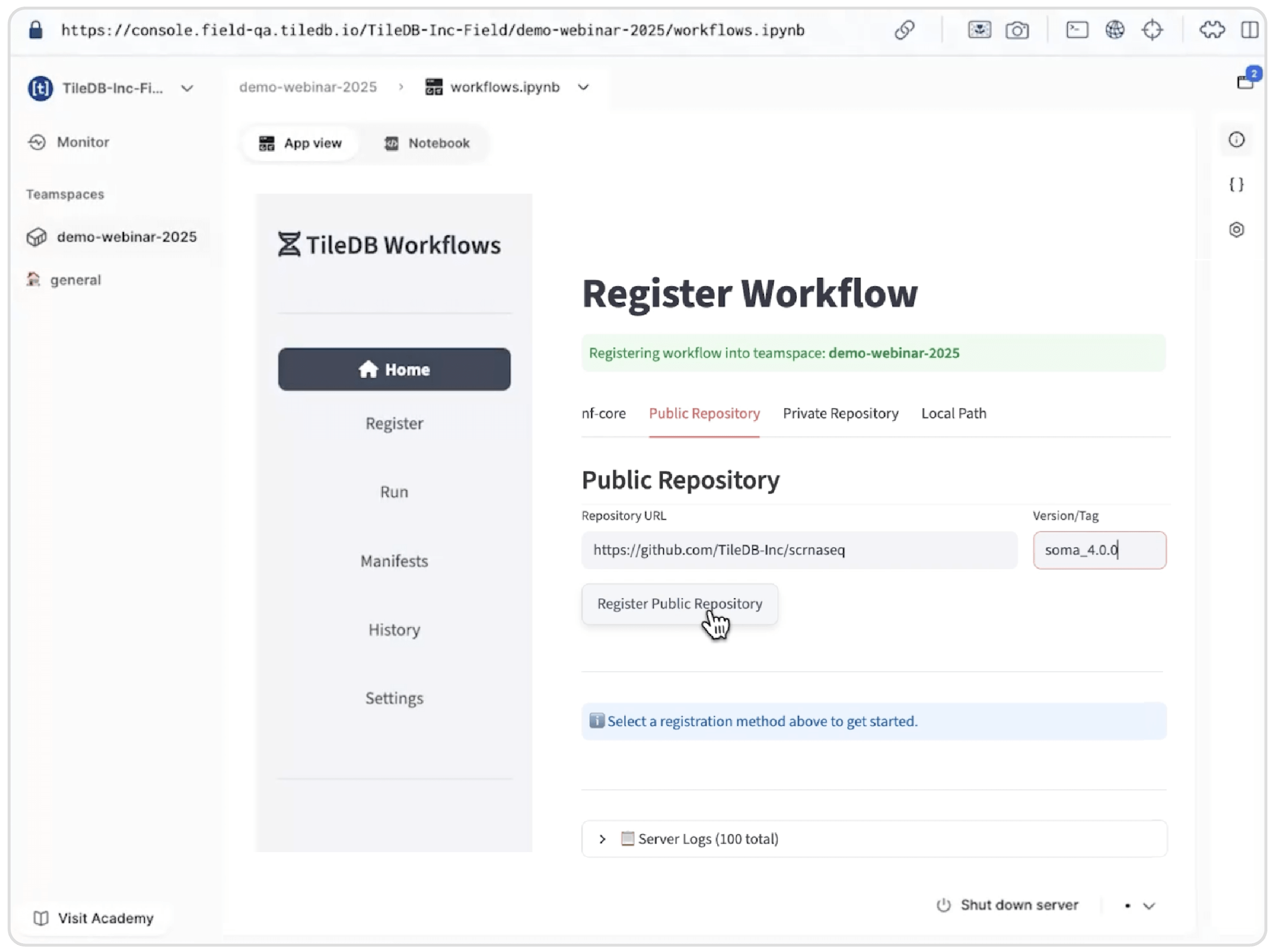Open the Manifests page in Workflows sidebar
This screenshot has height=952, width=1274.
point(394,561)
